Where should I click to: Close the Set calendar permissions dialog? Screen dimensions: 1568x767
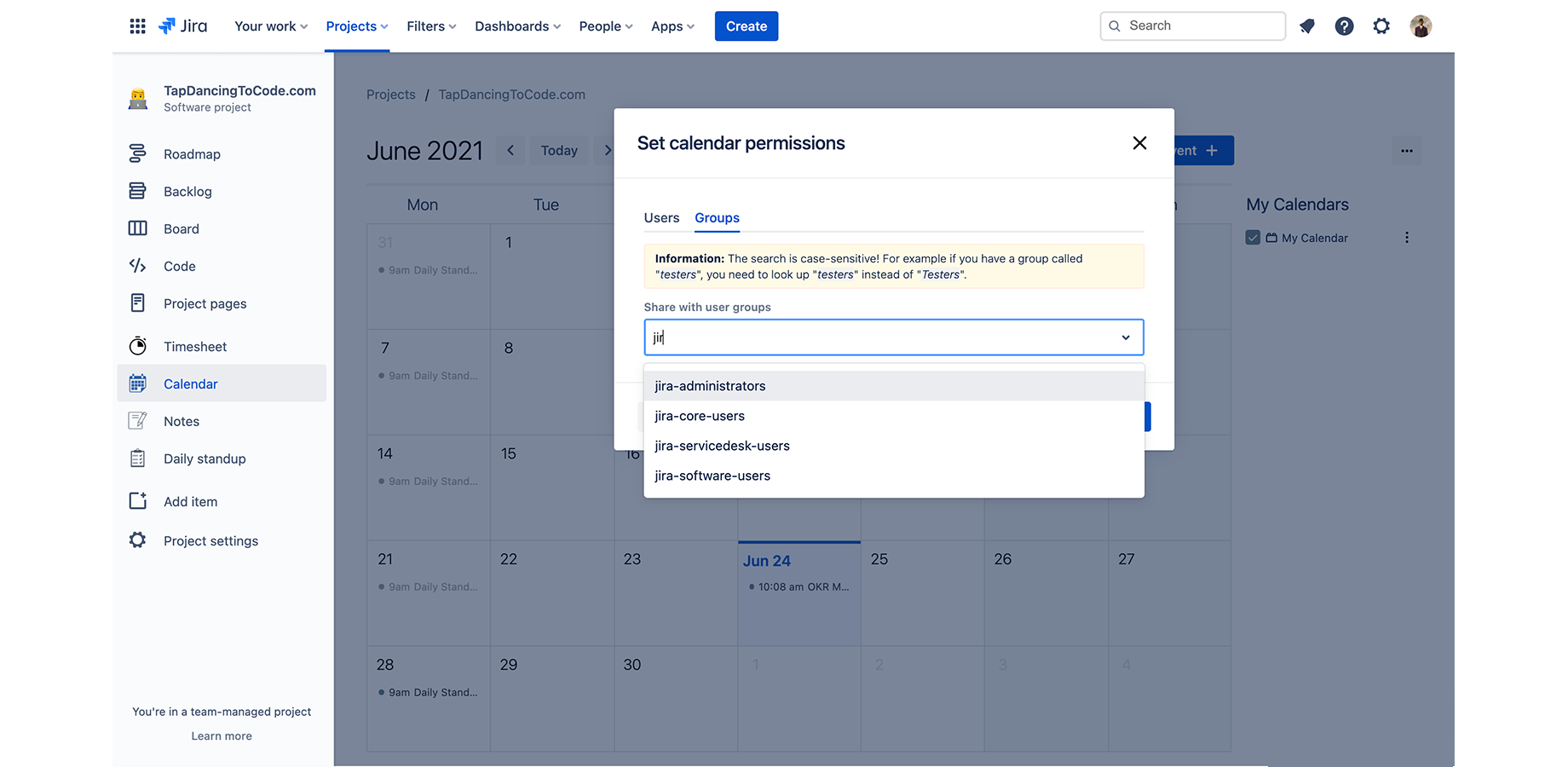click(1139, 143)
